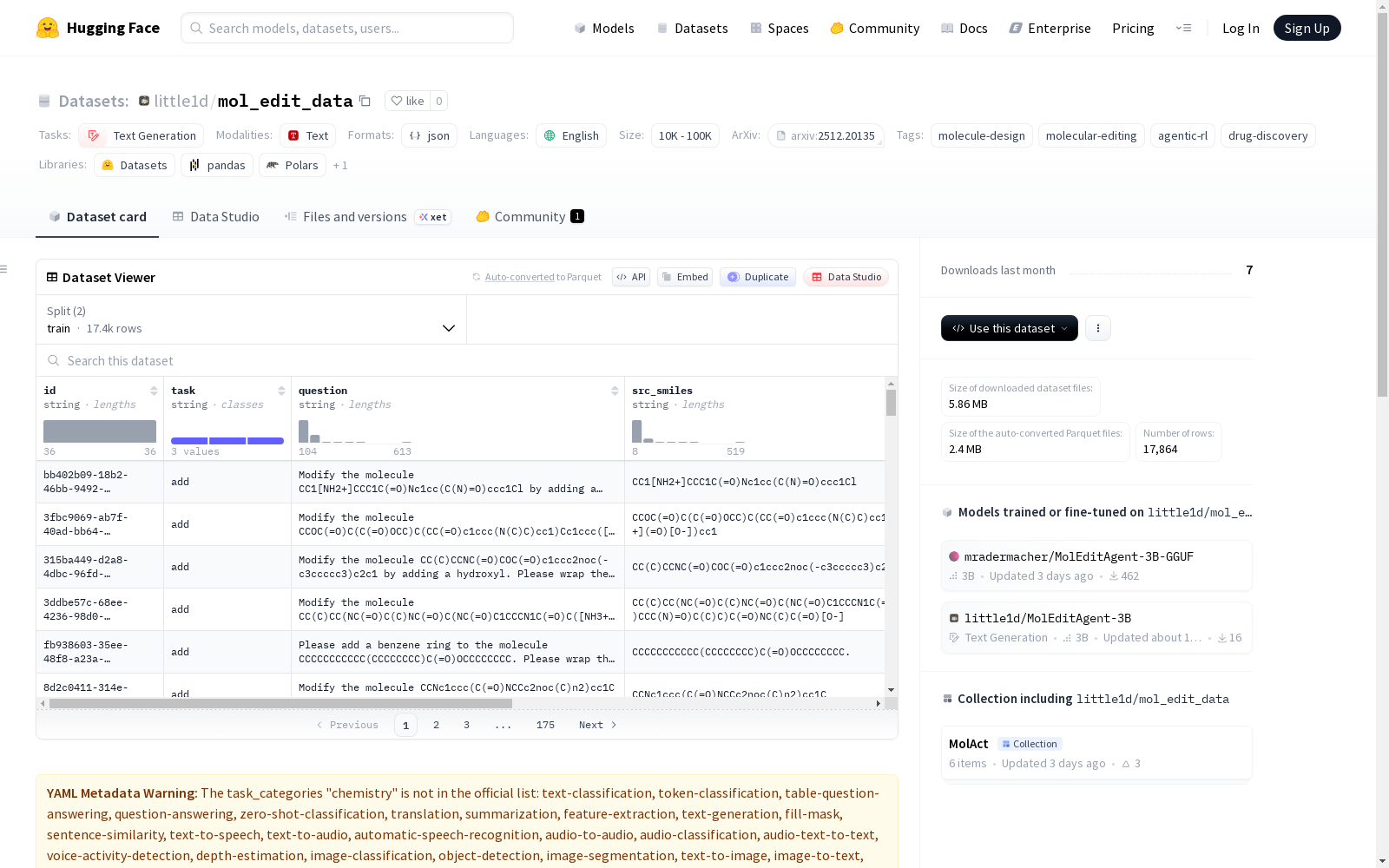Screen dimensions: 1389x868
Task: Go to page 2 of the dataset
Action: pyautogui.click(x=436, y=725)
